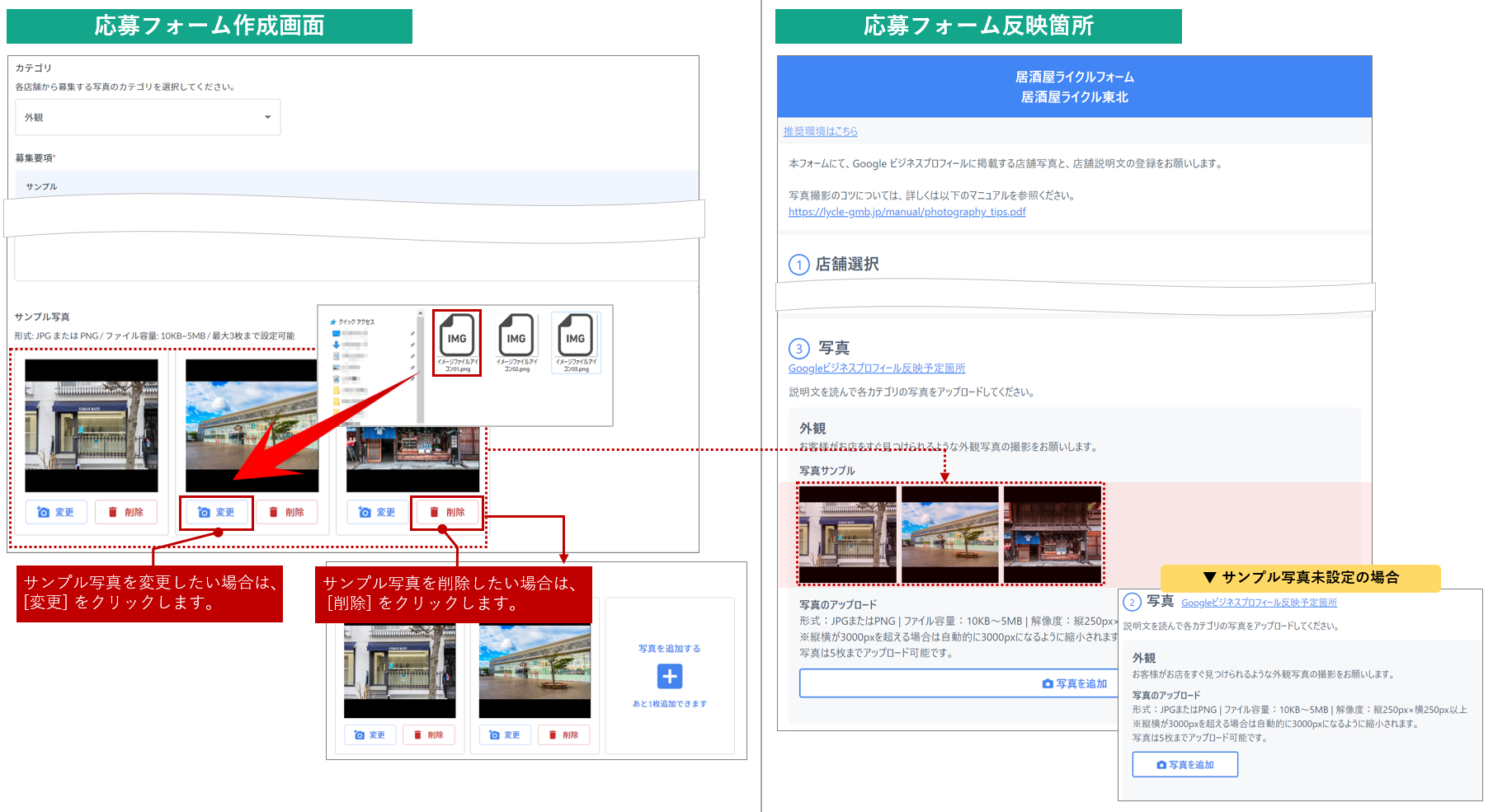Click the wide 写真を追加 button in main form

[958, 683]
